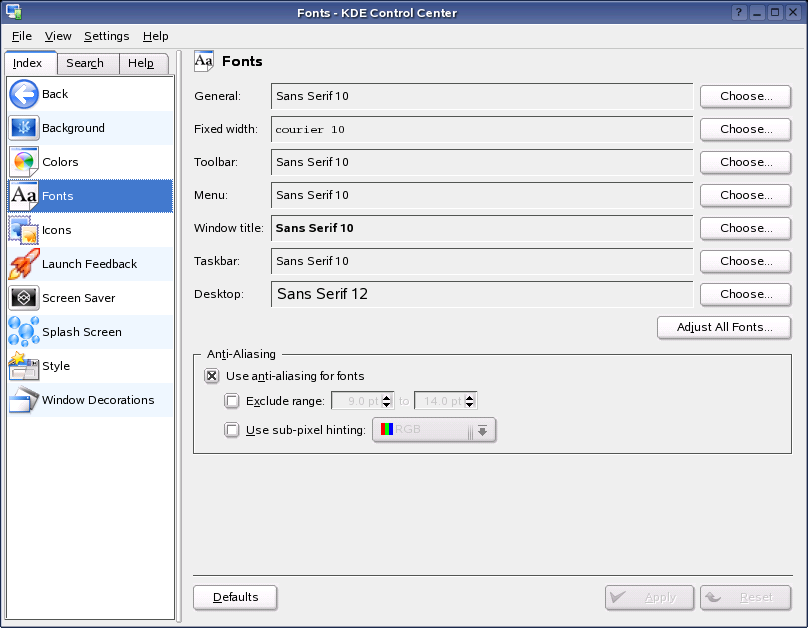This screenshot has width=808, height=628.
Task: Increase the 14.0 pt exclude range end
Action: 469,397
